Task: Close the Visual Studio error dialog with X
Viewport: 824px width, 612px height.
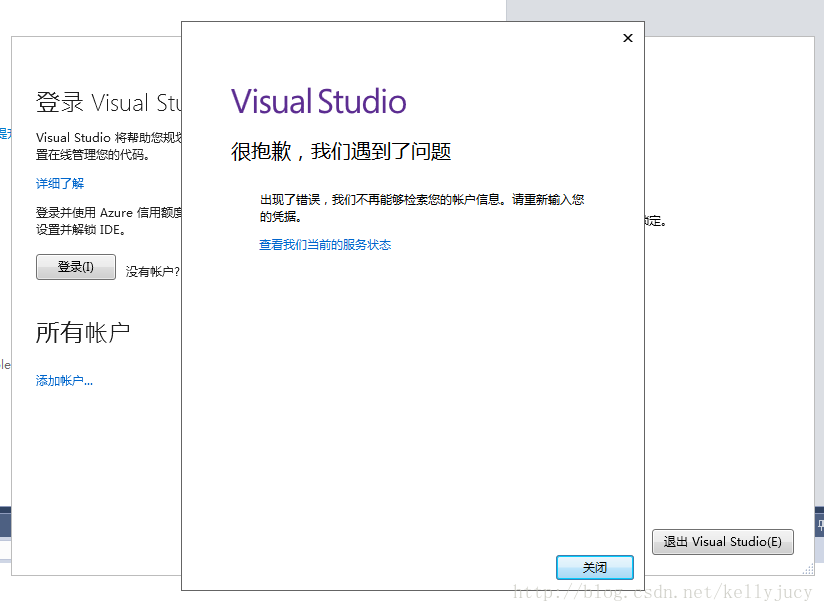Action: pos(627,38)
